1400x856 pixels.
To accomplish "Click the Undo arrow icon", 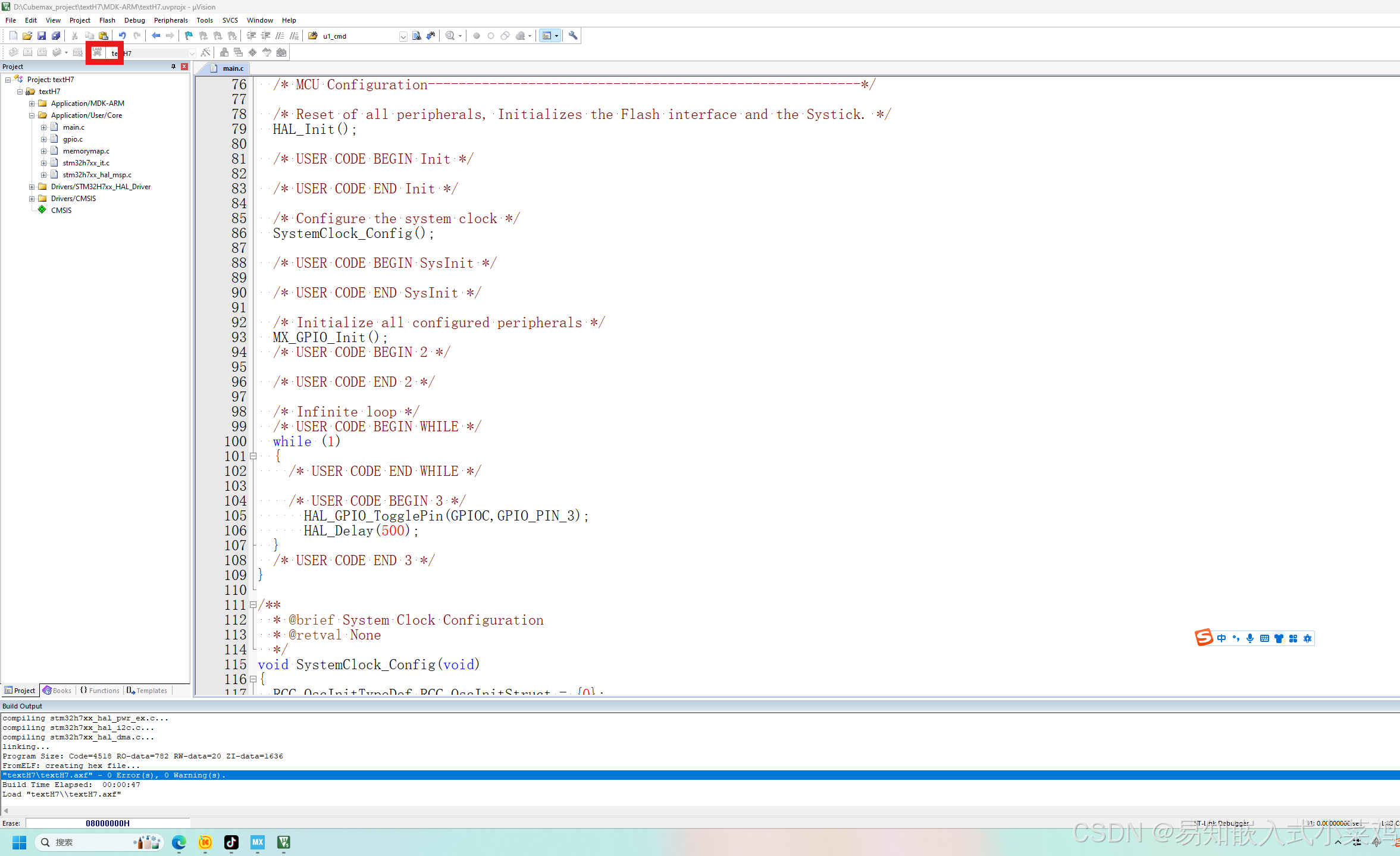I will point(122,36).
